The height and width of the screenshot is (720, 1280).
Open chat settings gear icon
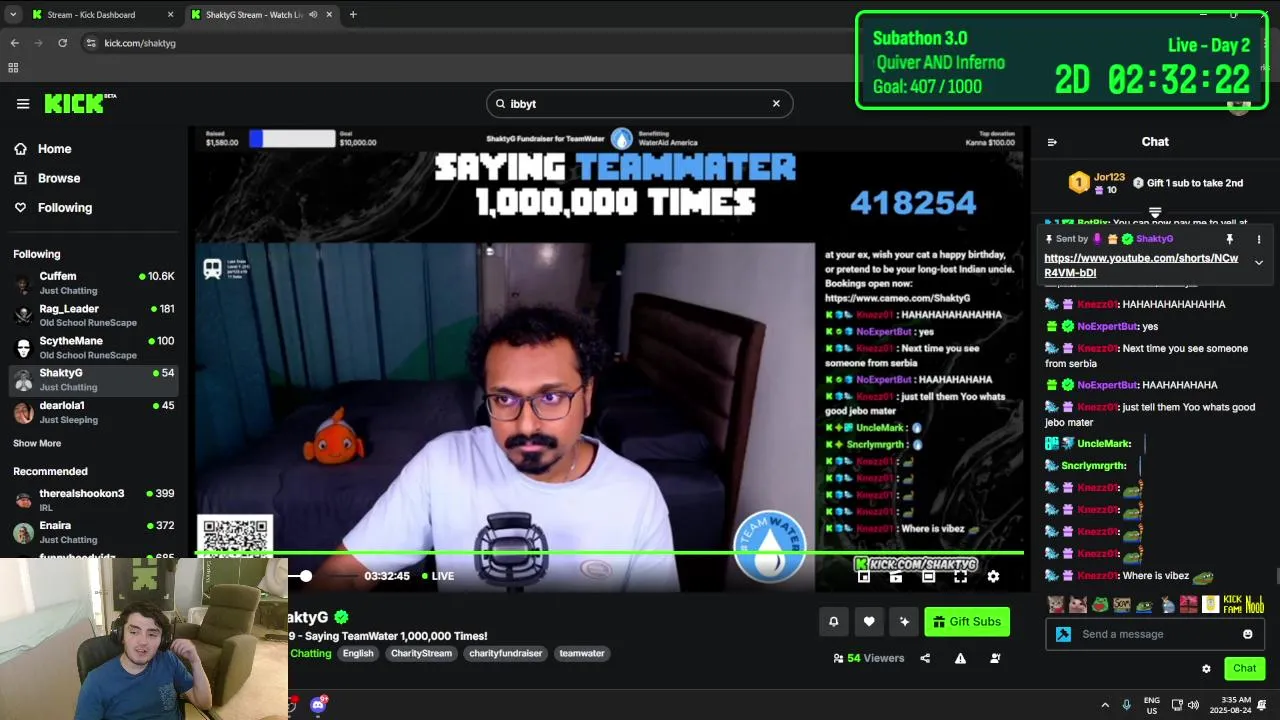(1206, 669)
